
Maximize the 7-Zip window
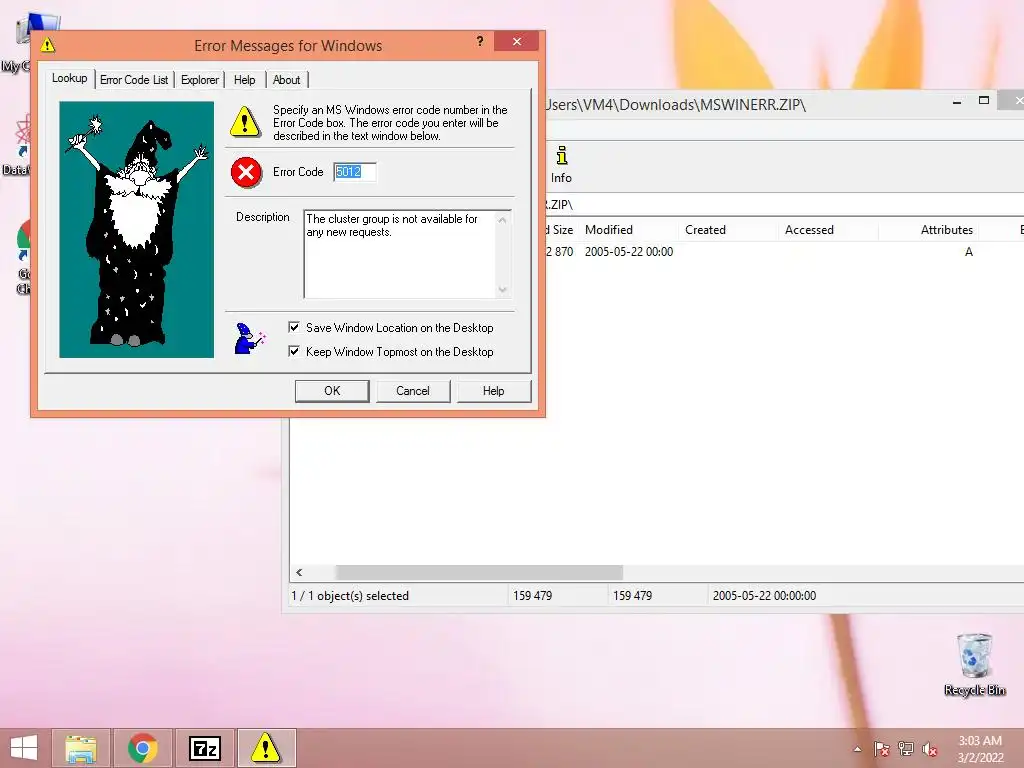click(x=984, y=101)
